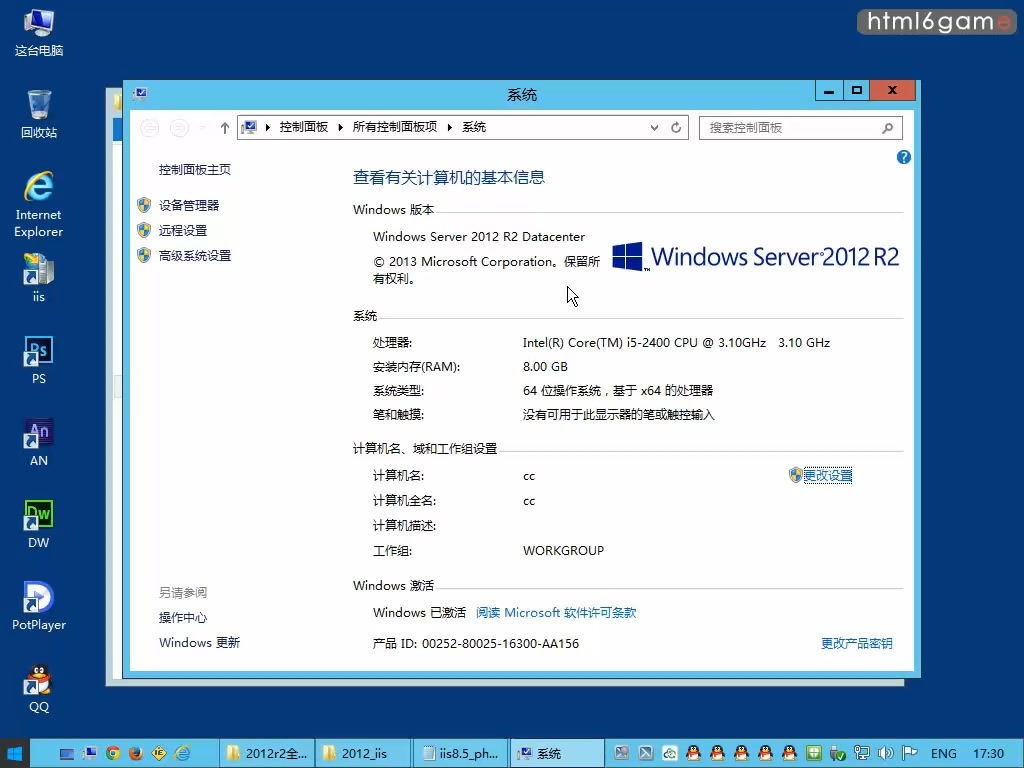1024x768 pixels.
Task: Open the recent locations dropdown arrow
Action: pyautogui.click(x=202, y=128)
